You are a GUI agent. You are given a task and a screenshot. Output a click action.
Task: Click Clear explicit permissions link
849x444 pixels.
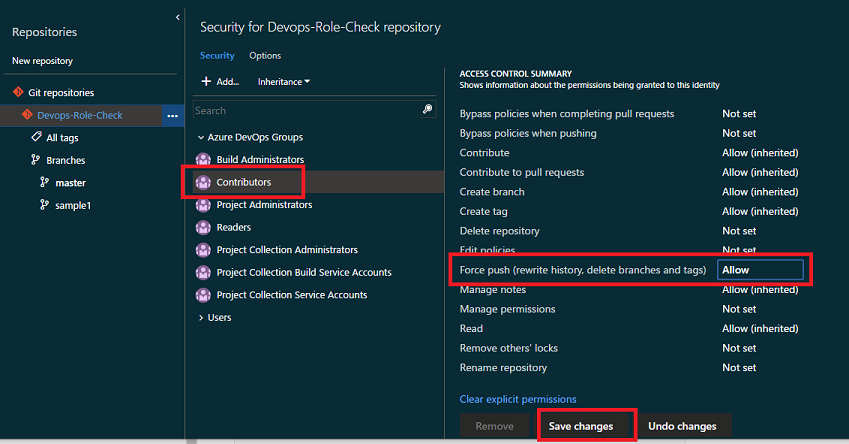coord(518,399)
